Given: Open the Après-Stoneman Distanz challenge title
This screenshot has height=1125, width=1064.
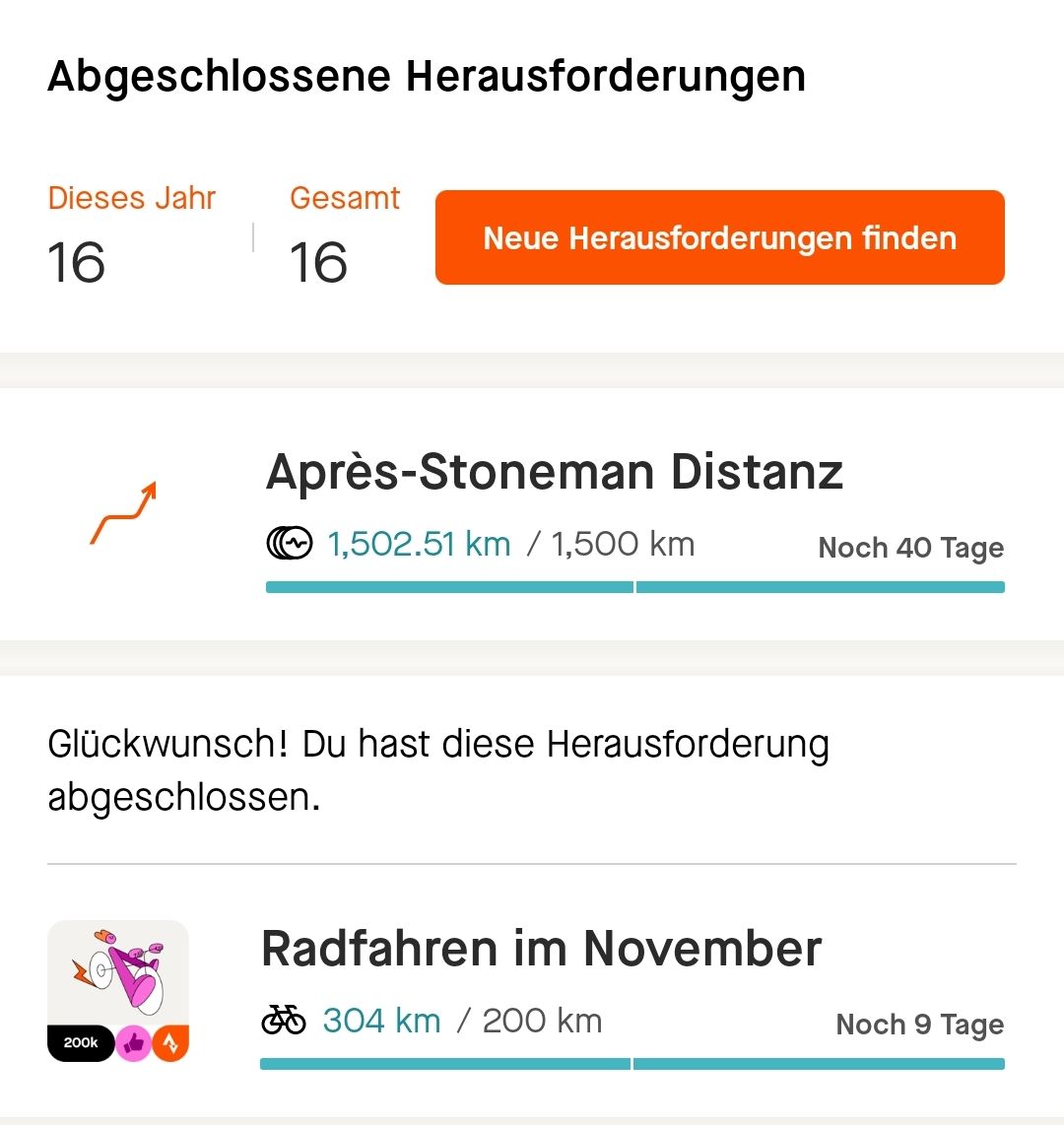Looking at the screenshot, I should tap(554, 472).
